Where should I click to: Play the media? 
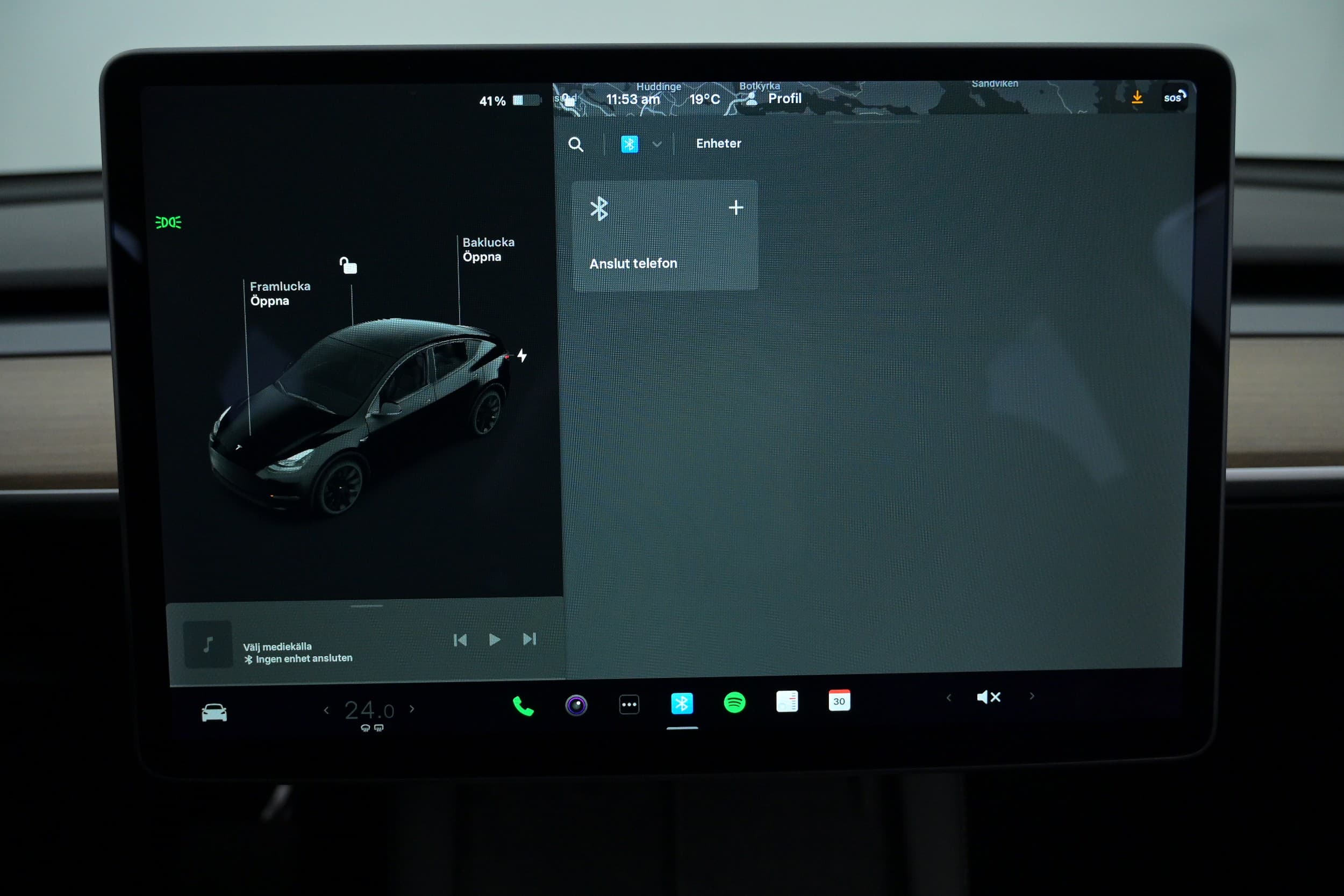pyautogui.click(x=495, y=640)
